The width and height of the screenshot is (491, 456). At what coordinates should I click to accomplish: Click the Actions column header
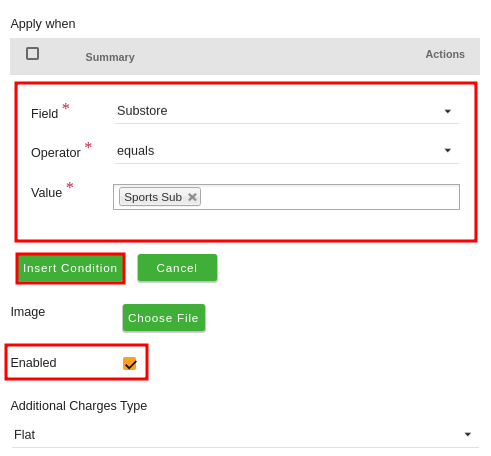(x=445, y=54)
